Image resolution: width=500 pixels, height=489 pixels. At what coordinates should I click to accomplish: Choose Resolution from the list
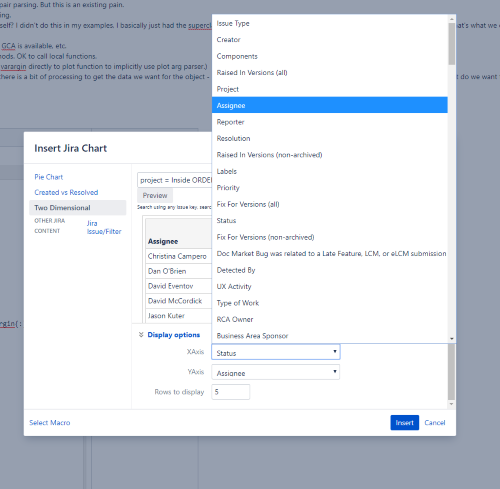coord(330,138)
